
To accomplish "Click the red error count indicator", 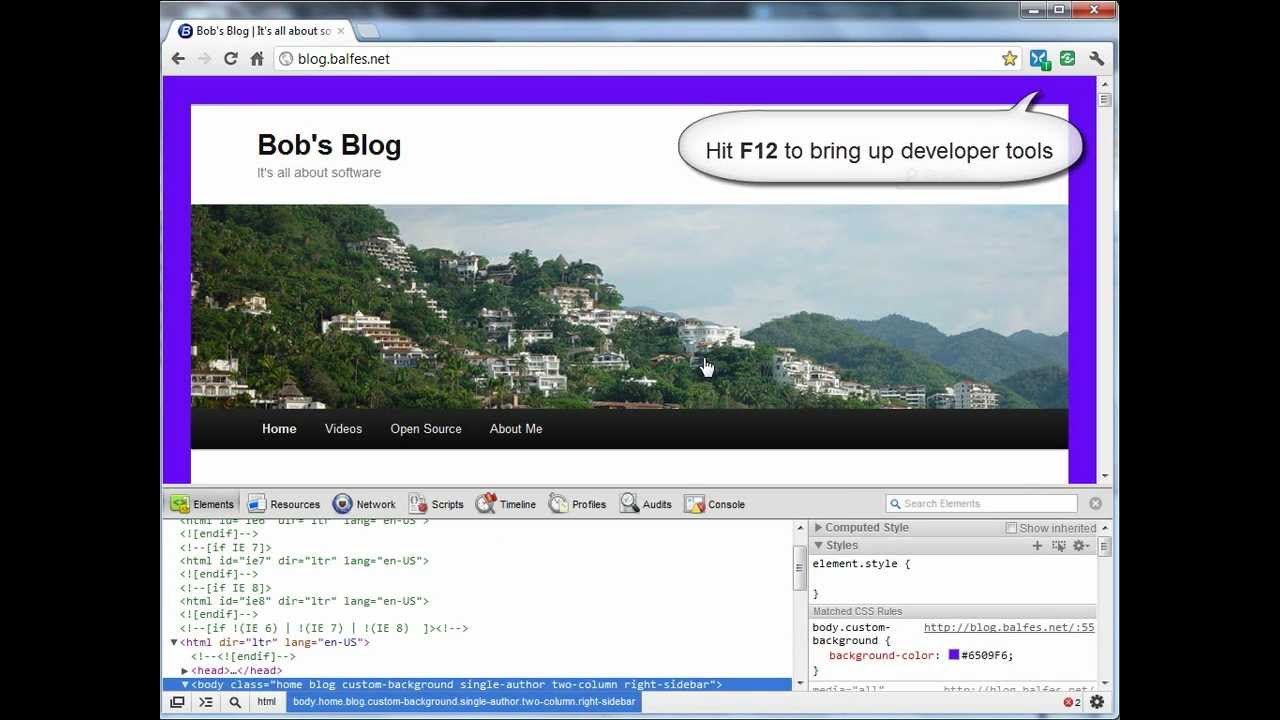I will point(1072,702).
